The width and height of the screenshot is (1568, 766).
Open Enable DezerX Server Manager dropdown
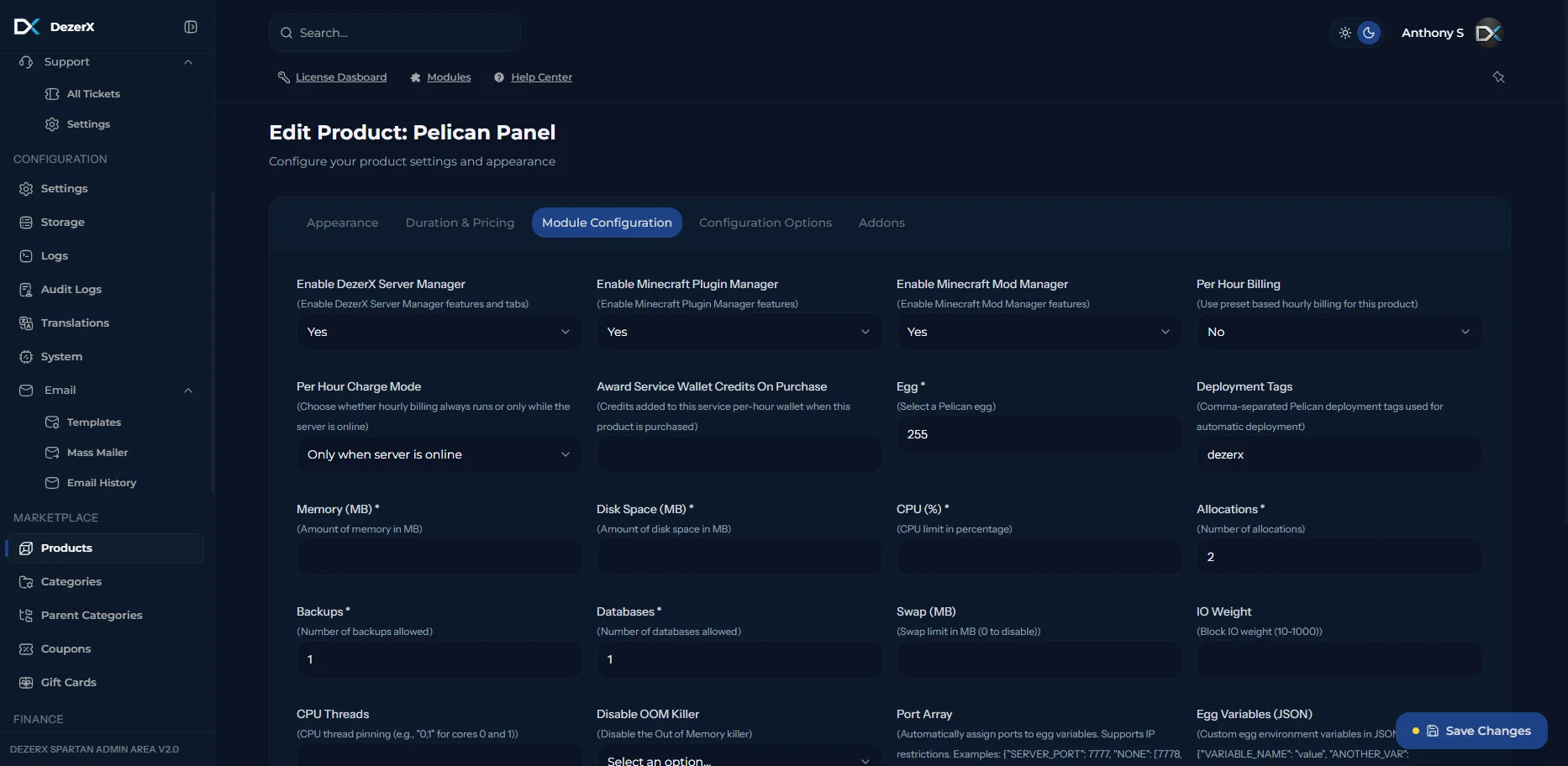439,332
